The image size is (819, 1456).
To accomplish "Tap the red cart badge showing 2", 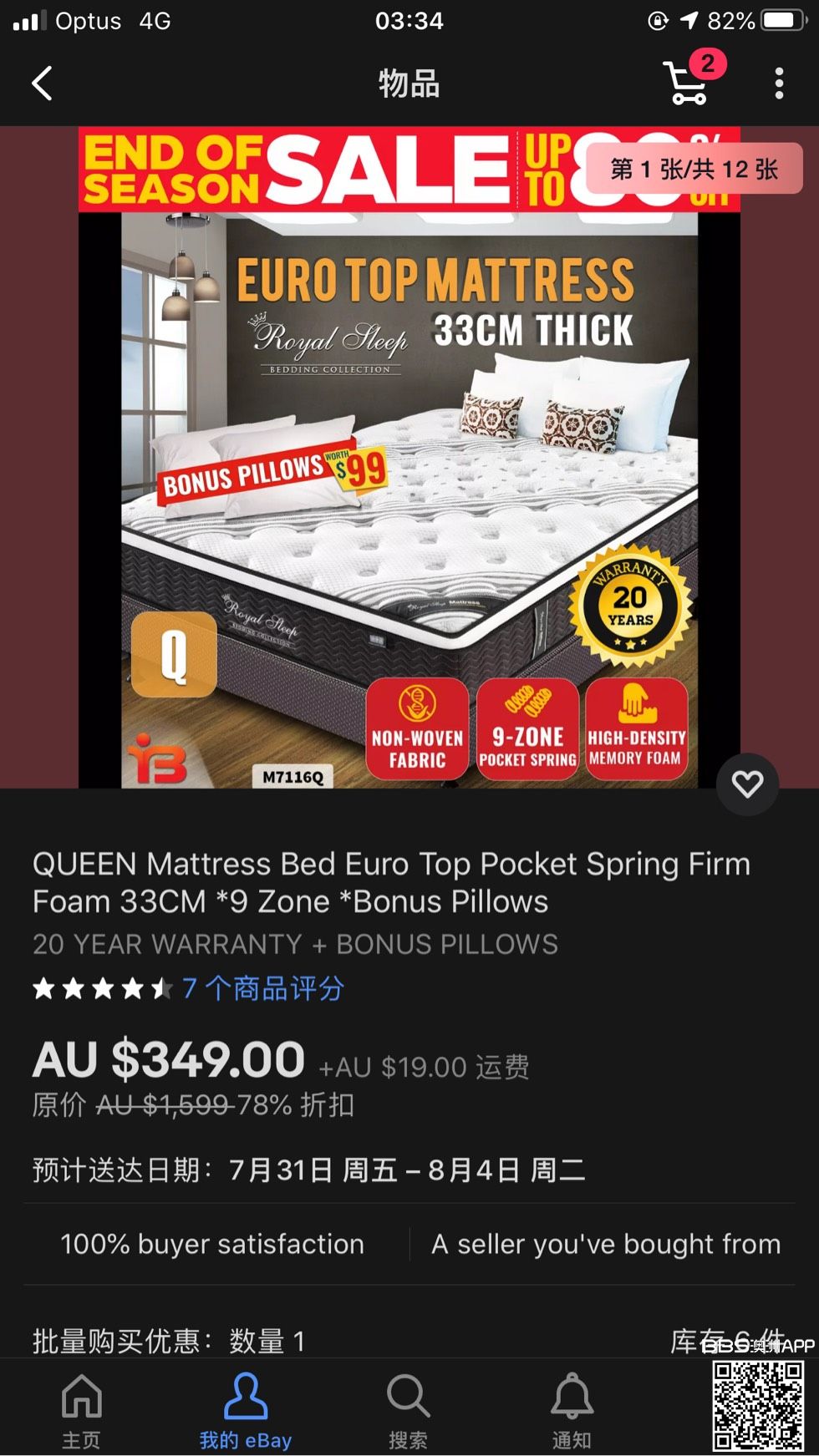I will [x=708, y=63].
